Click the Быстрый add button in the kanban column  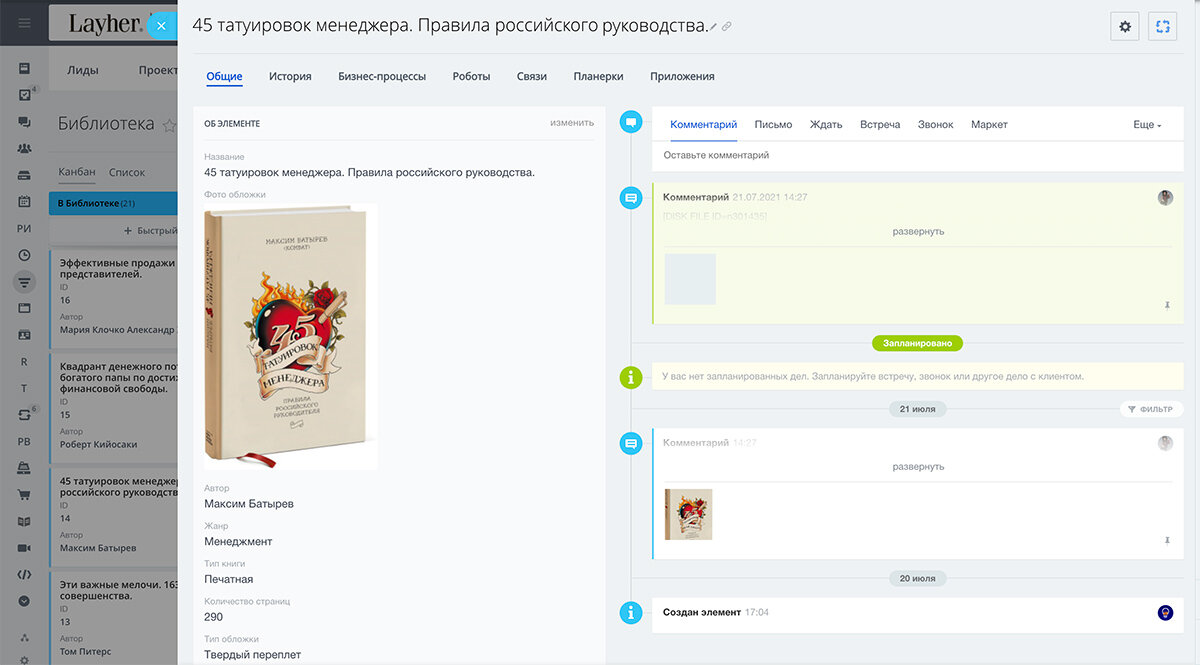point(150,230)
